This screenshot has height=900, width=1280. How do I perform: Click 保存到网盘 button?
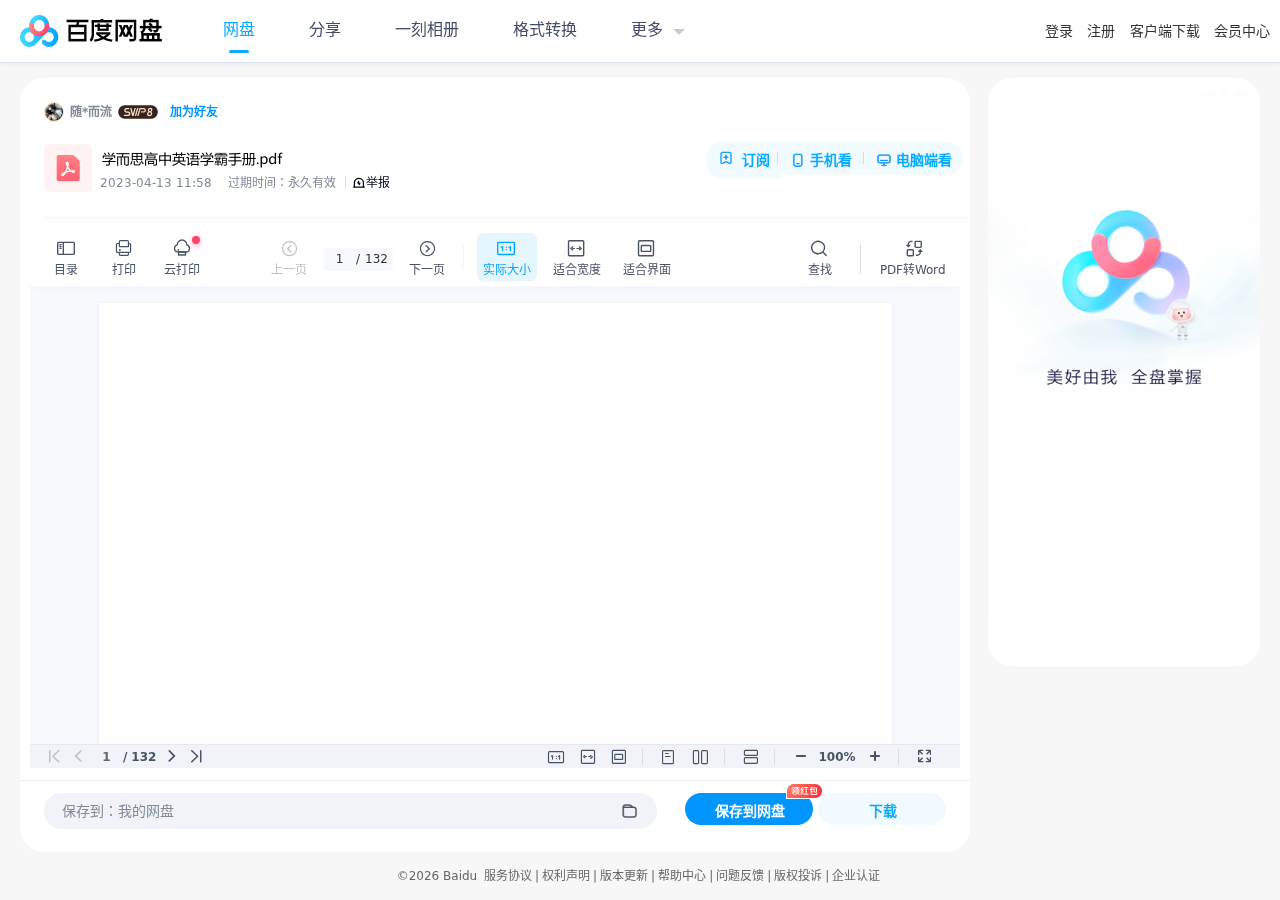click(749, 810)
